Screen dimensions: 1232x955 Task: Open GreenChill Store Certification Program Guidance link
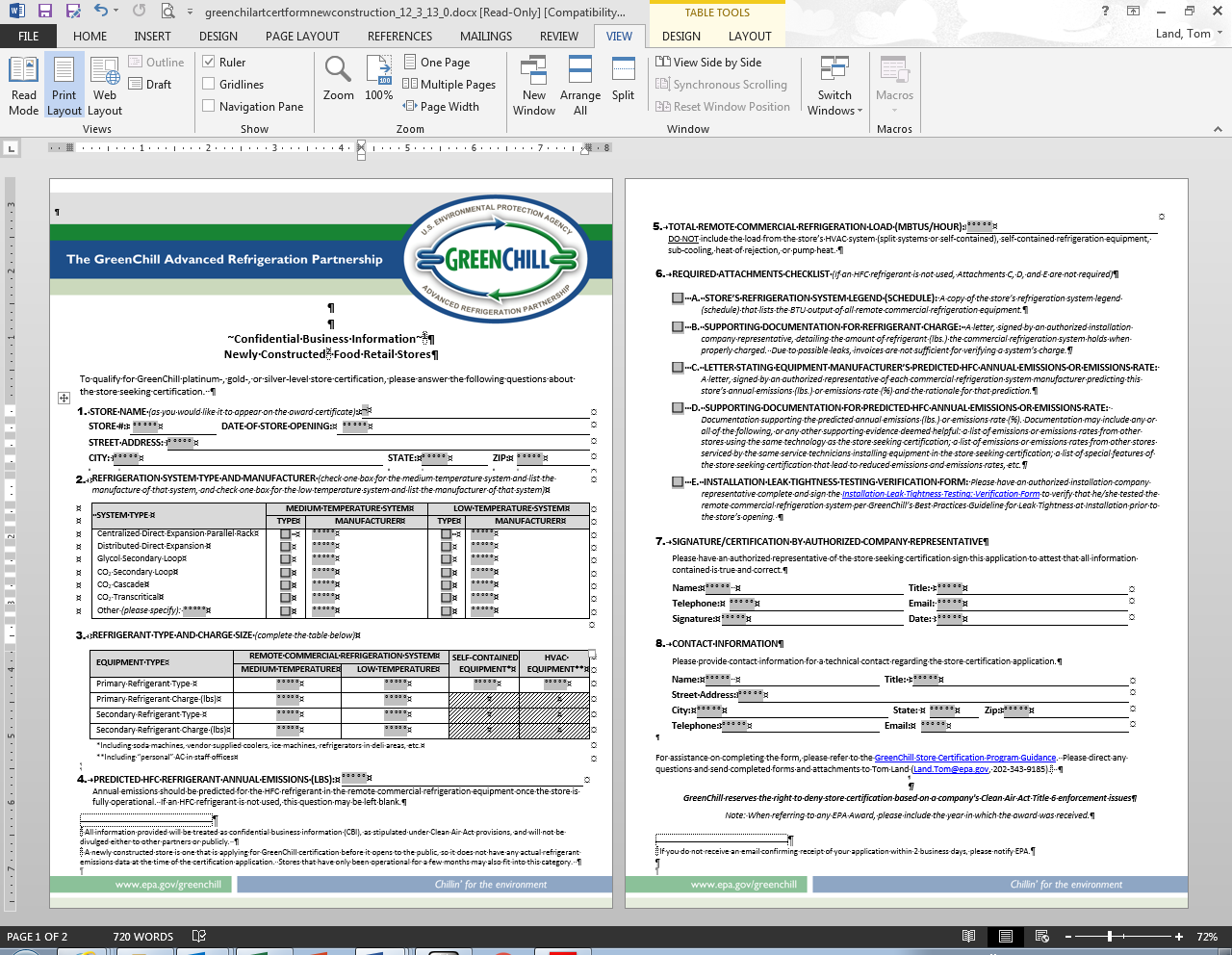tap(965, 758)
